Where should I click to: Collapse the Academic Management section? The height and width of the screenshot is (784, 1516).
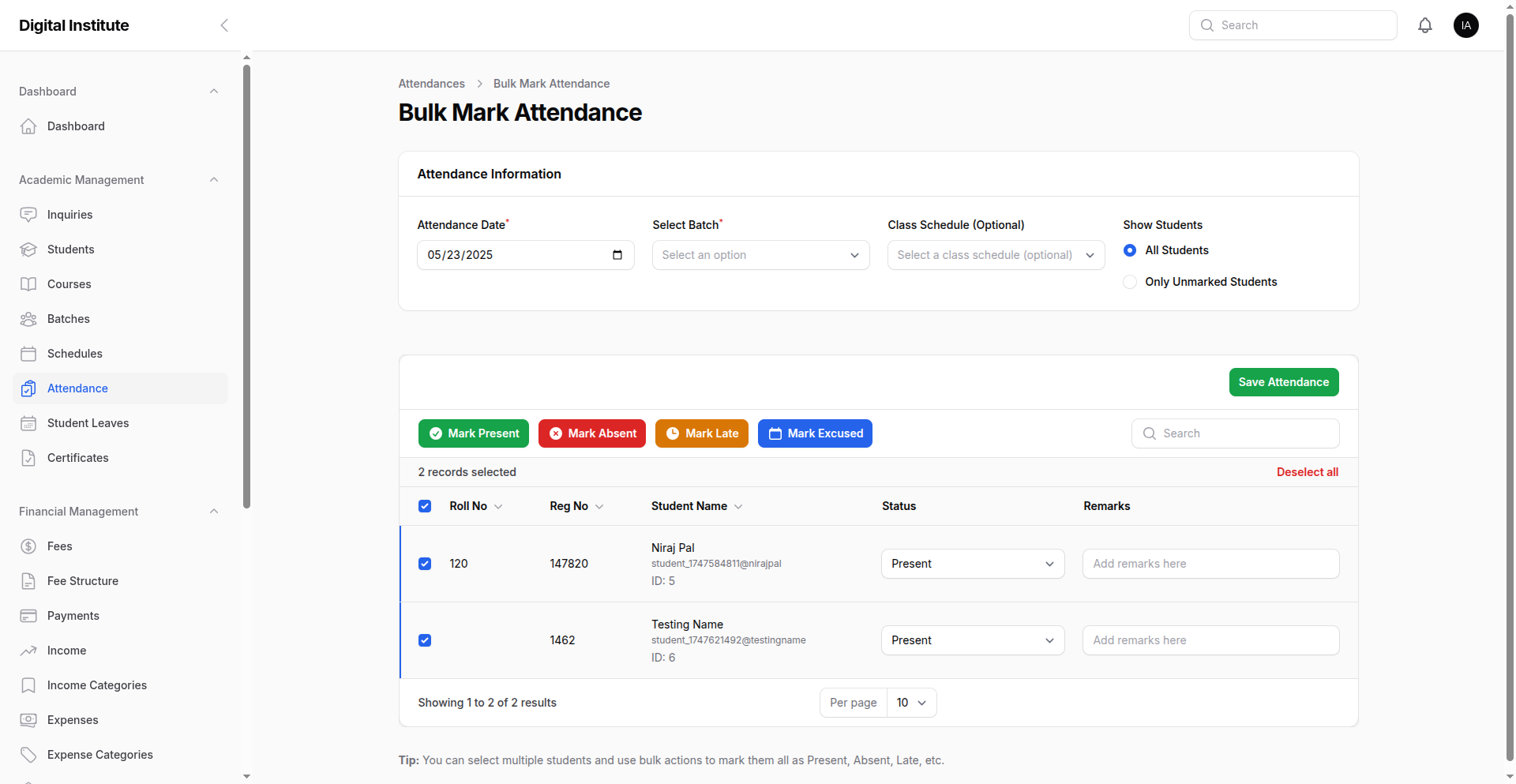coord(213,180)
